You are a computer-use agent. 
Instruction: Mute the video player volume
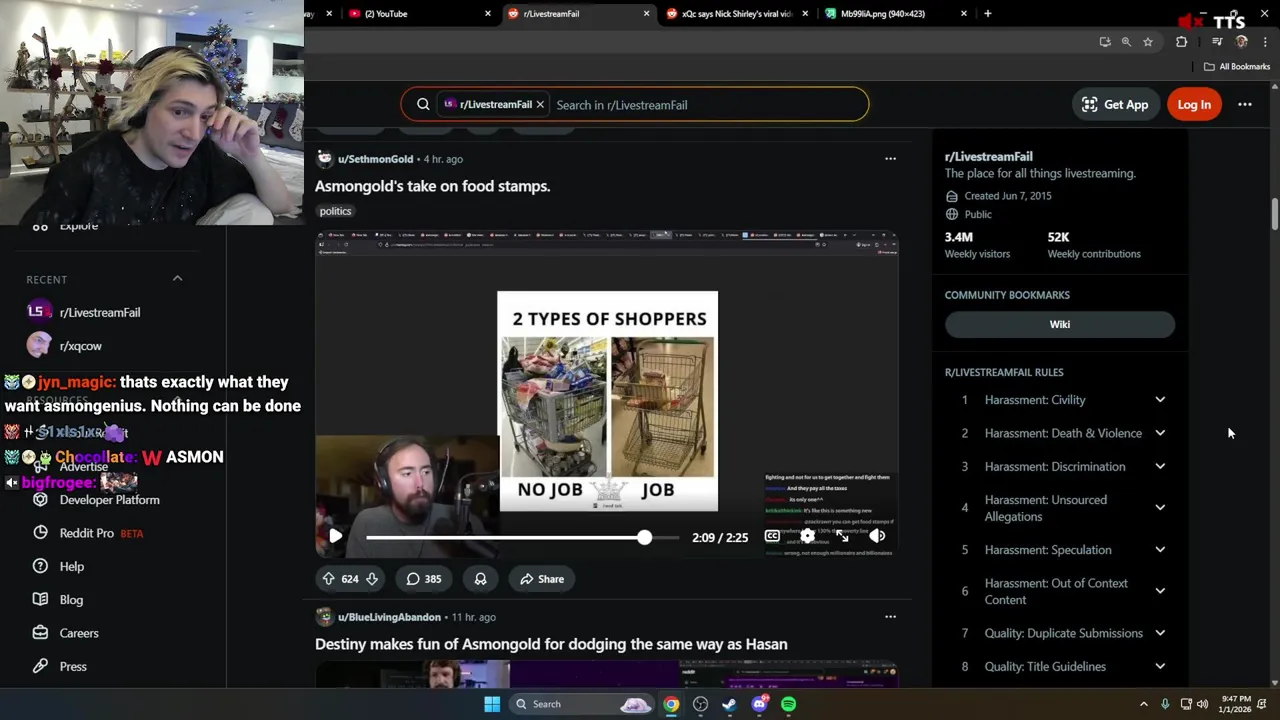(x=877, y=537)
